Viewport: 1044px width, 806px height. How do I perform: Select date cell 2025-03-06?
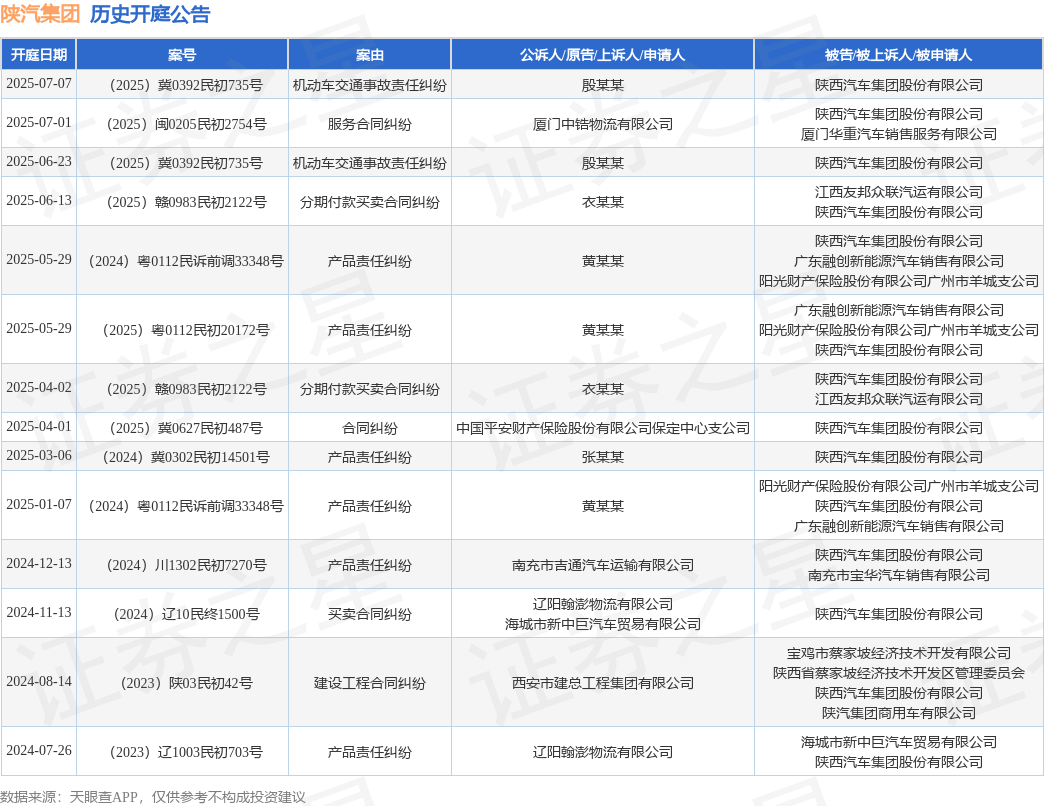(x=39, y=455)
